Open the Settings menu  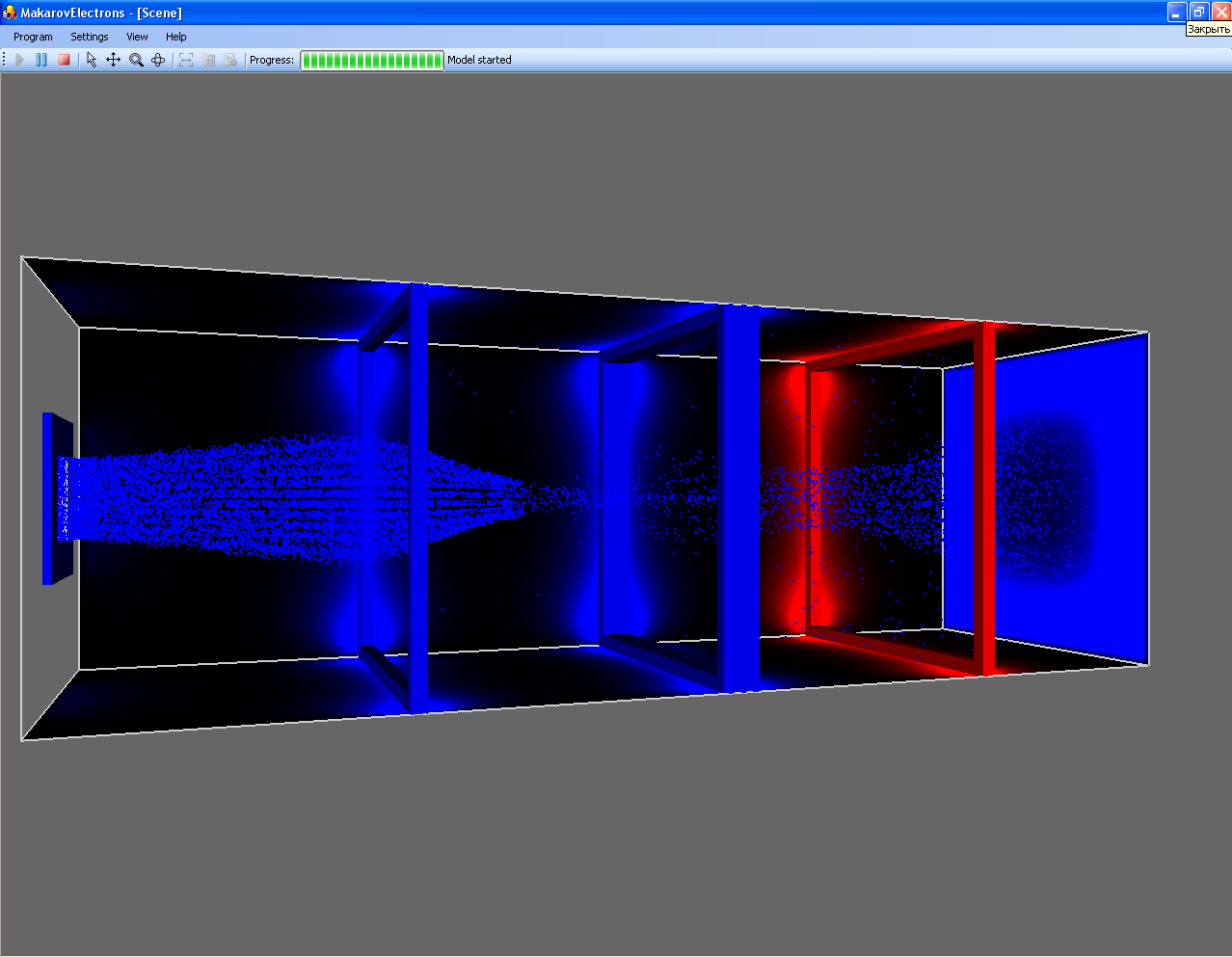[x=89, y=37]
